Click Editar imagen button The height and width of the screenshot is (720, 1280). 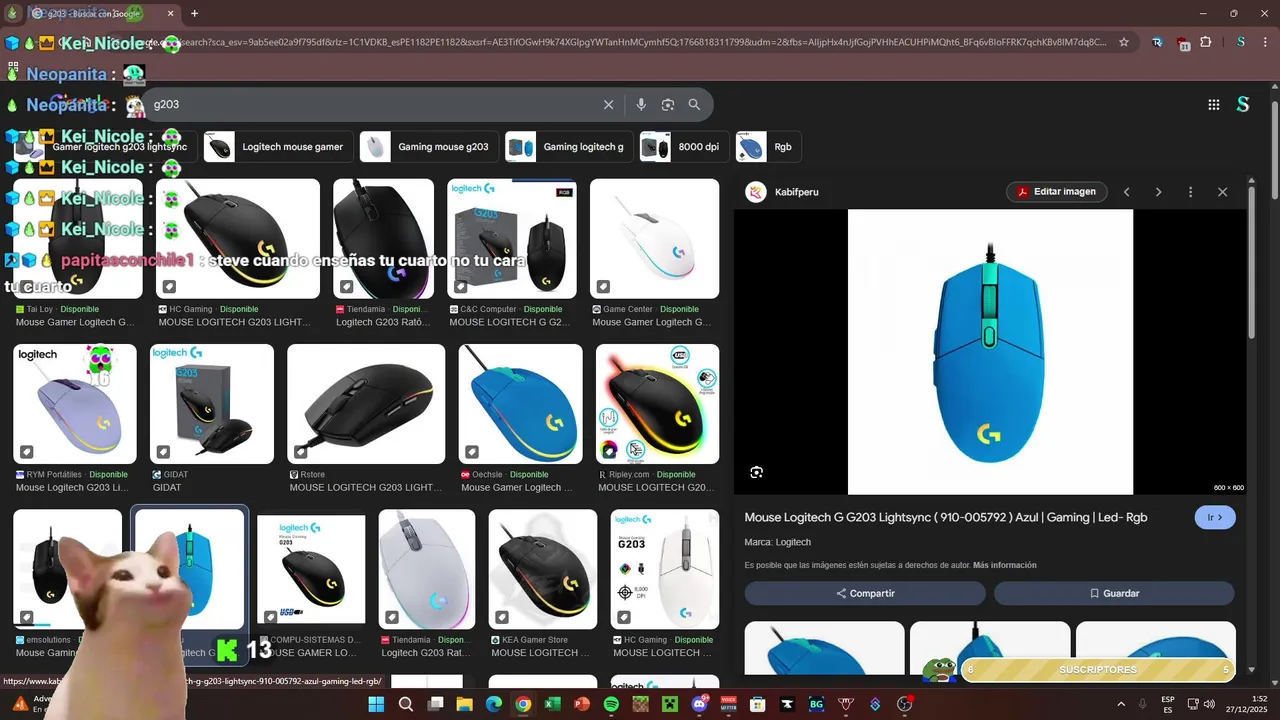click(x=1056, y=192)
